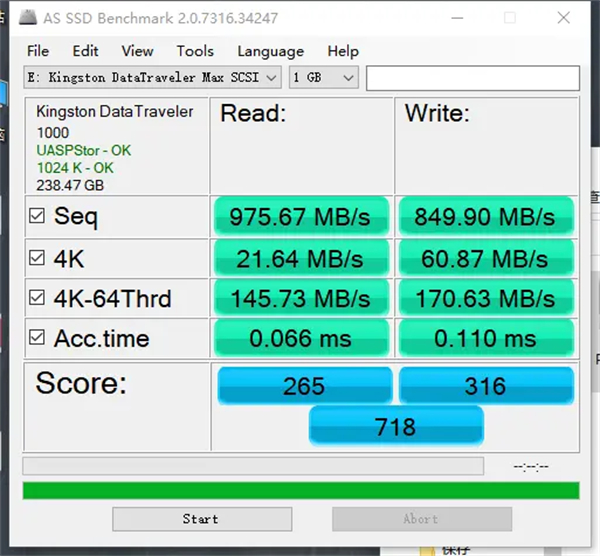
Task: Toggle the Acc.time checkbox
Action: pos(37,338)
